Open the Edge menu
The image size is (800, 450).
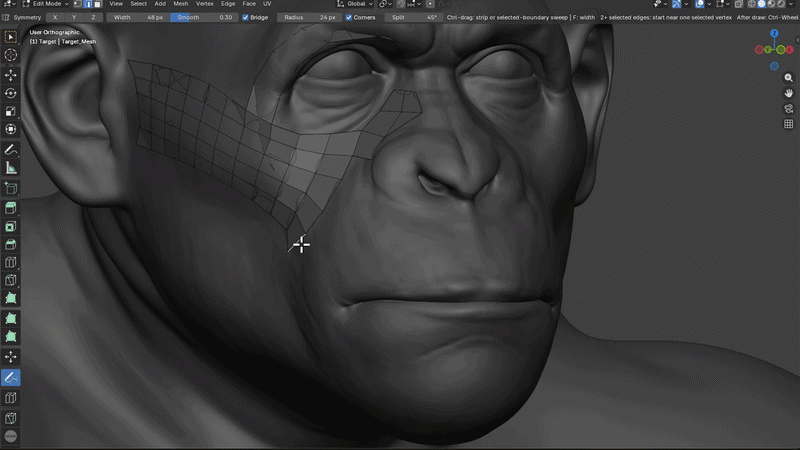pos(228,4)
